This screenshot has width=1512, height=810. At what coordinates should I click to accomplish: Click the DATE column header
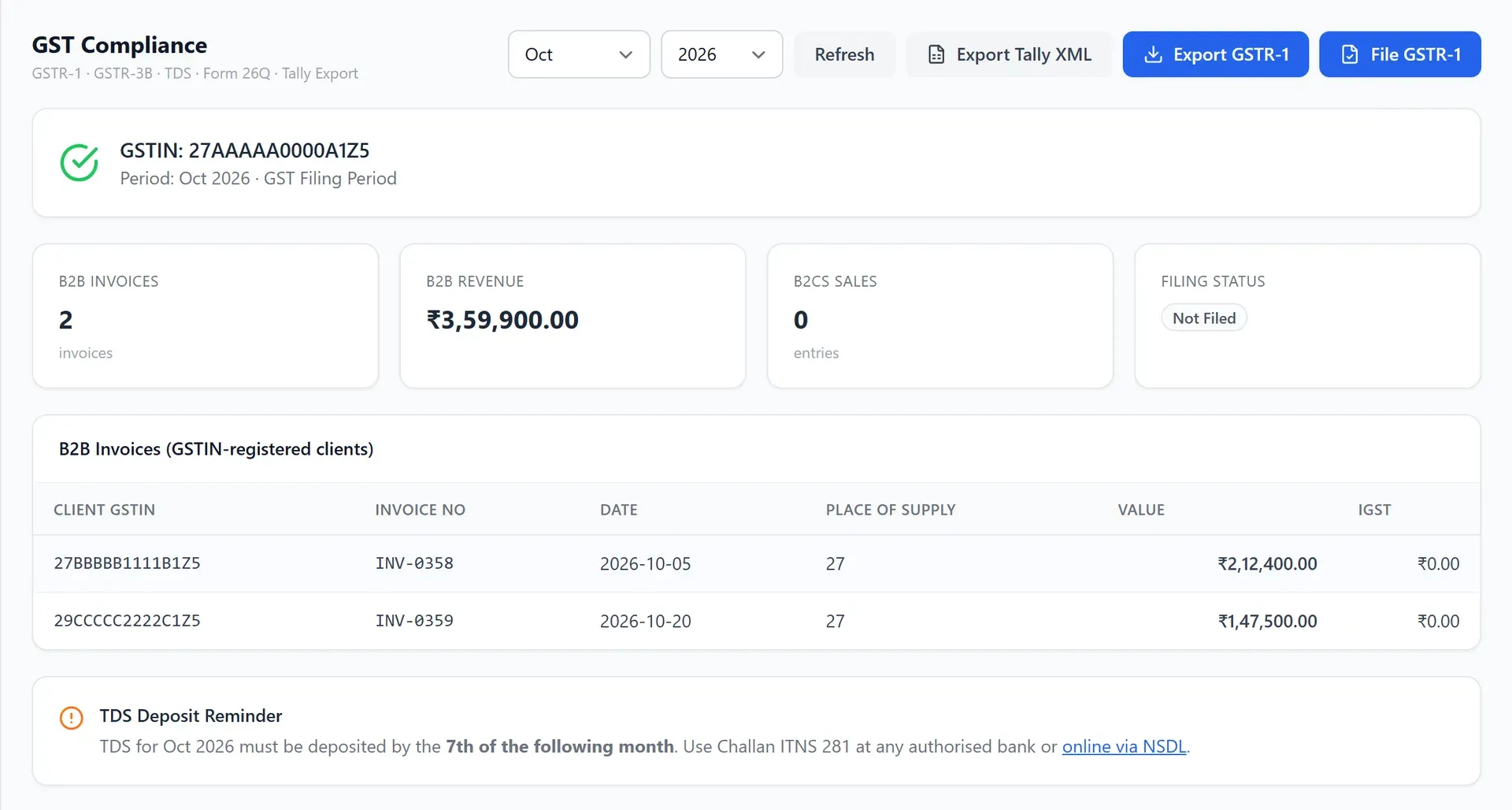(618, 510)
